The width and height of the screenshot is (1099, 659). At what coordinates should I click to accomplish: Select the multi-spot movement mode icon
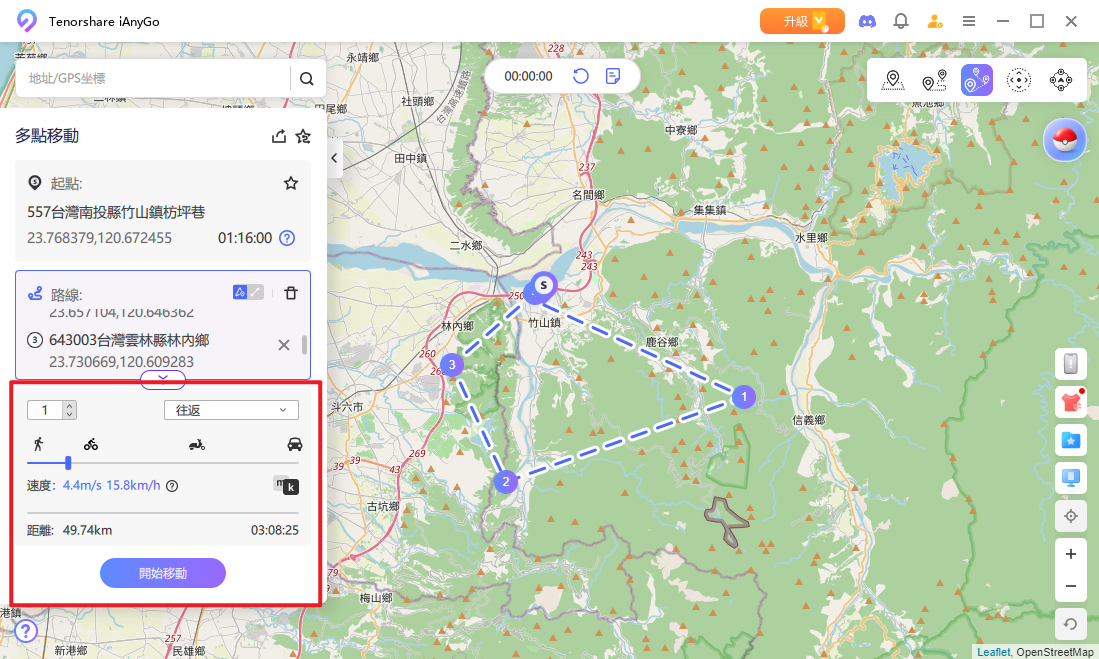pyautogui.click(x=976, y=80)
